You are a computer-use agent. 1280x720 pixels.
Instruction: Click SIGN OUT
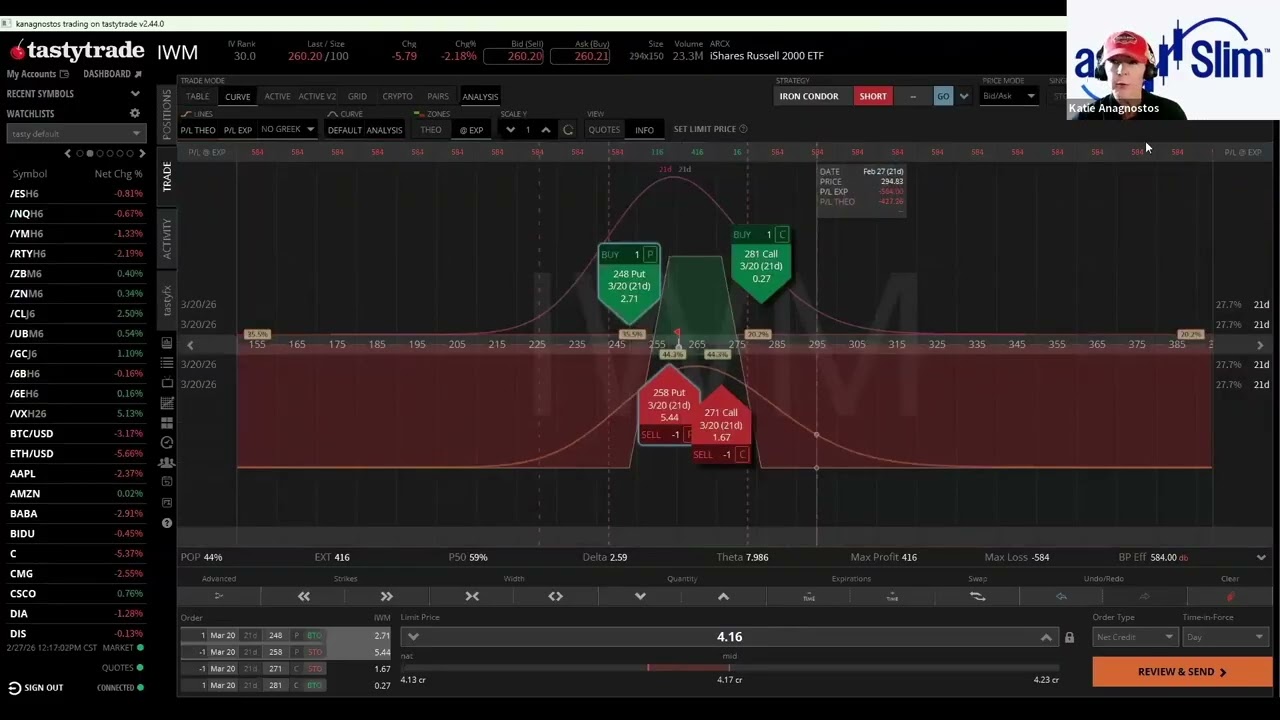43,688
